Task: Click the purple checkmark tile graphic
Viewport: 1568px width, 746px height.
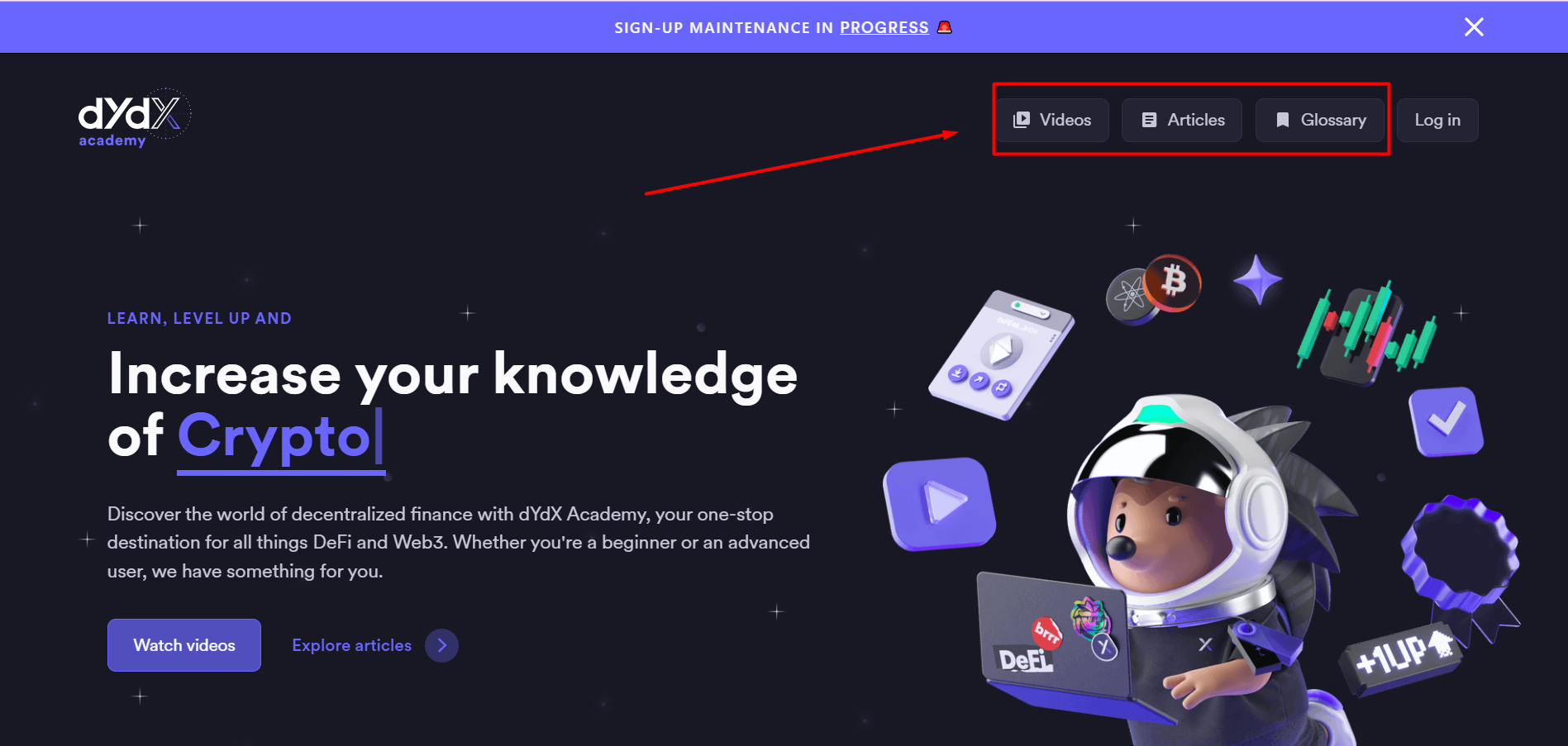Action: tap(1446, 421)
